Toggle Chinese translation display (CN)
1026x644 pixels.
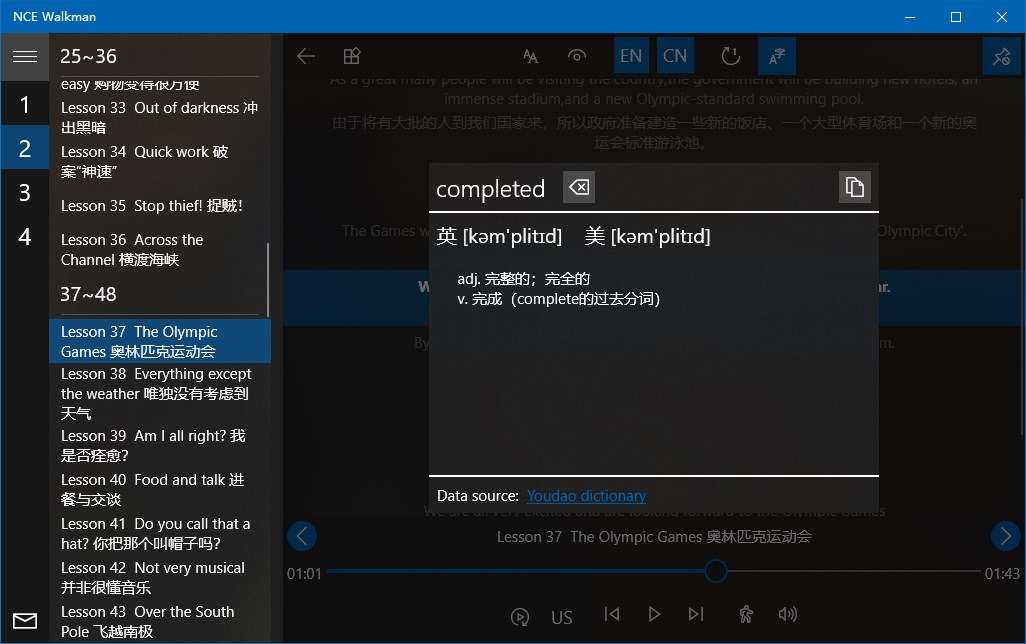click(675, 56)
